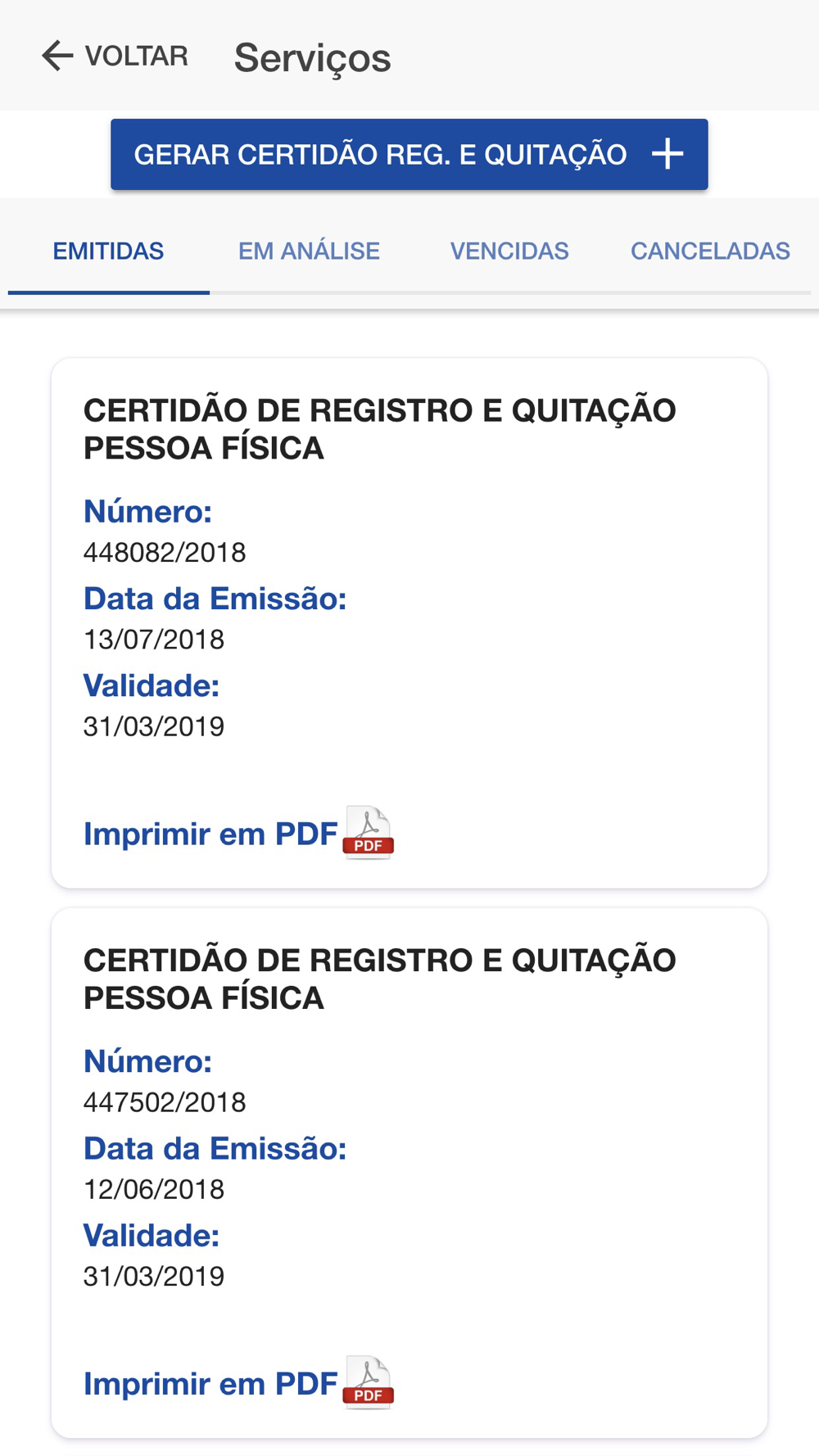Tap the first certificate card heading
Viewport: 819px width, 1456px height.
pos(380,429)
